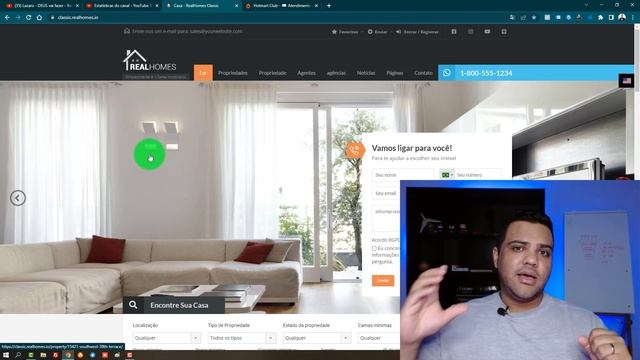Click the Seu email input field

click(x=386, y=193)
